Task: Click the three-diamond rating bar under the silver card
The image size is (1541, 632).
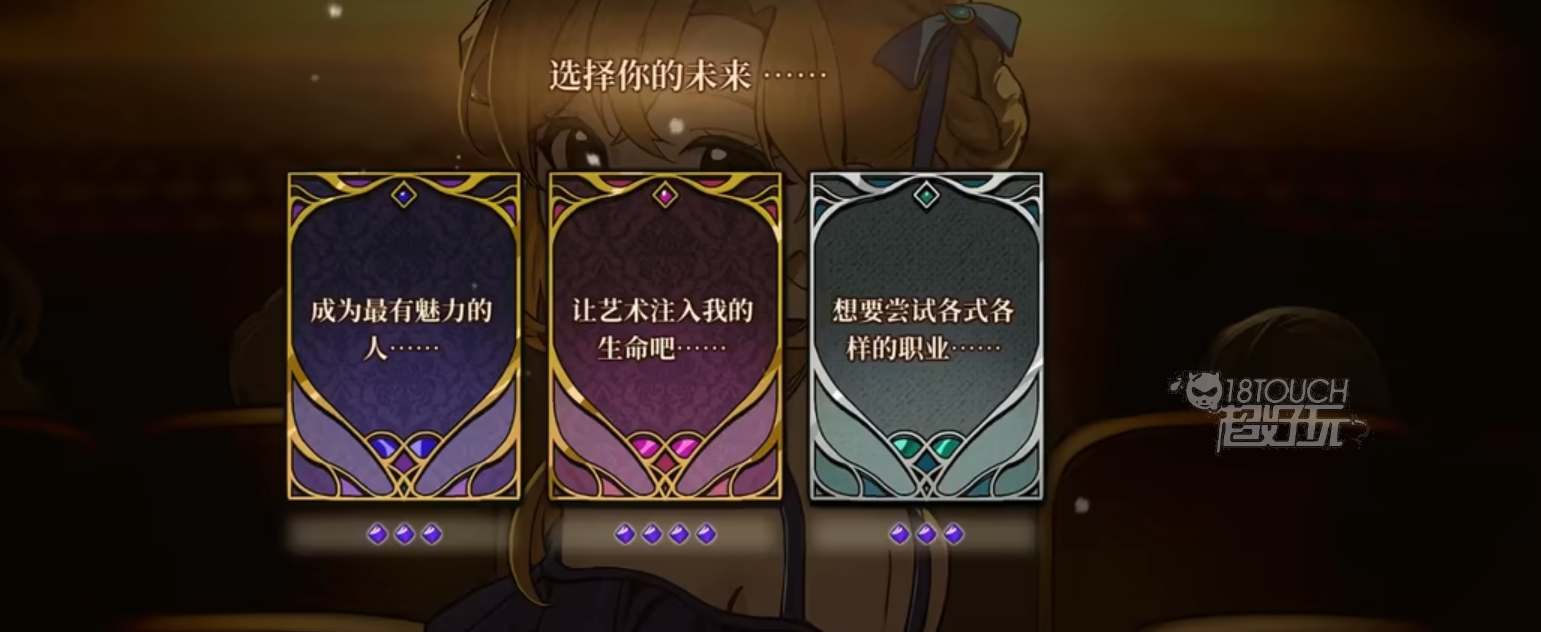Action: click(x=926, y=534)
